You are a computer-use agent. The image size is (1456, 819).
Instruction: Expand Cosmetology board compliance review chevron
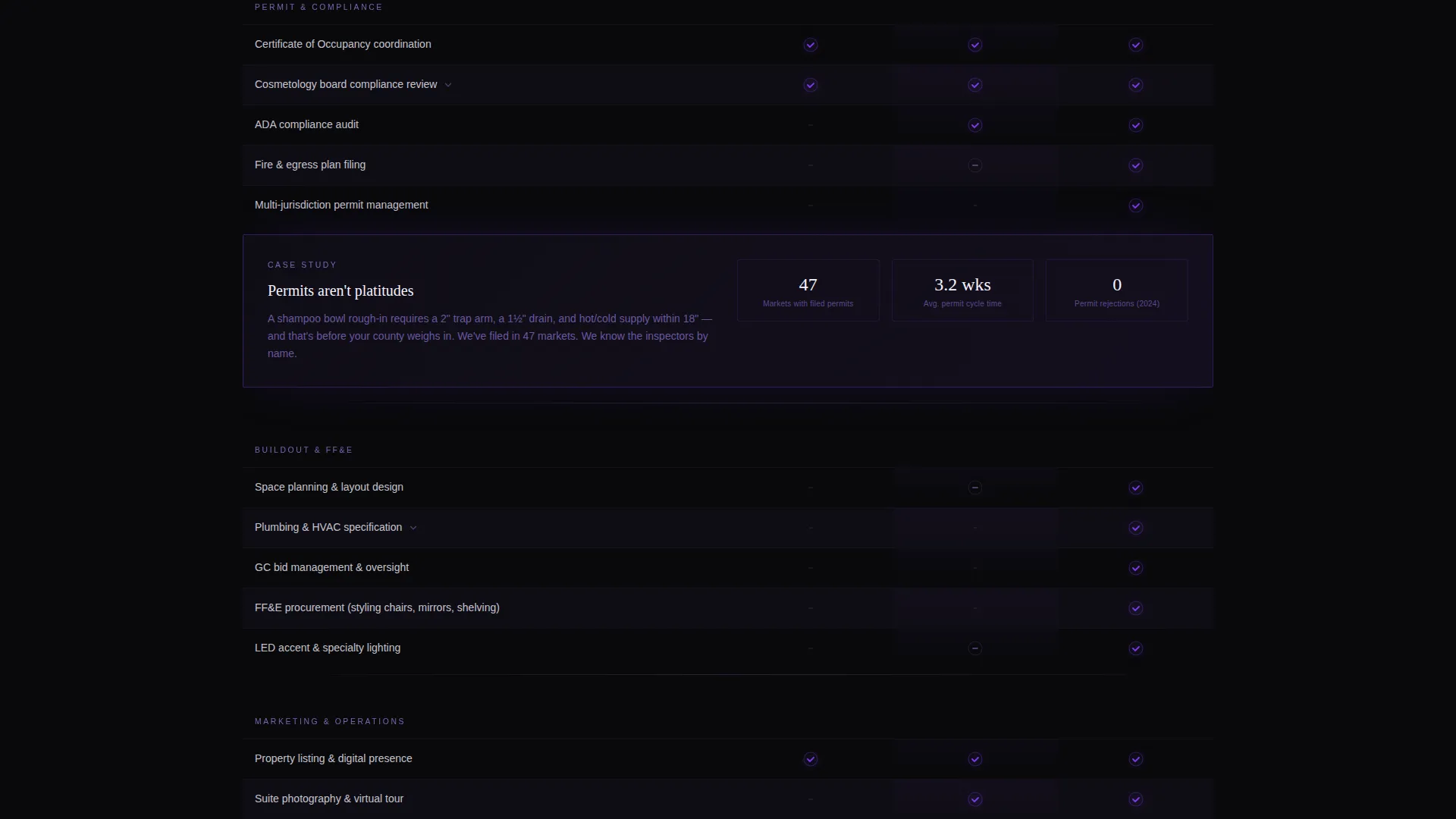448,85
